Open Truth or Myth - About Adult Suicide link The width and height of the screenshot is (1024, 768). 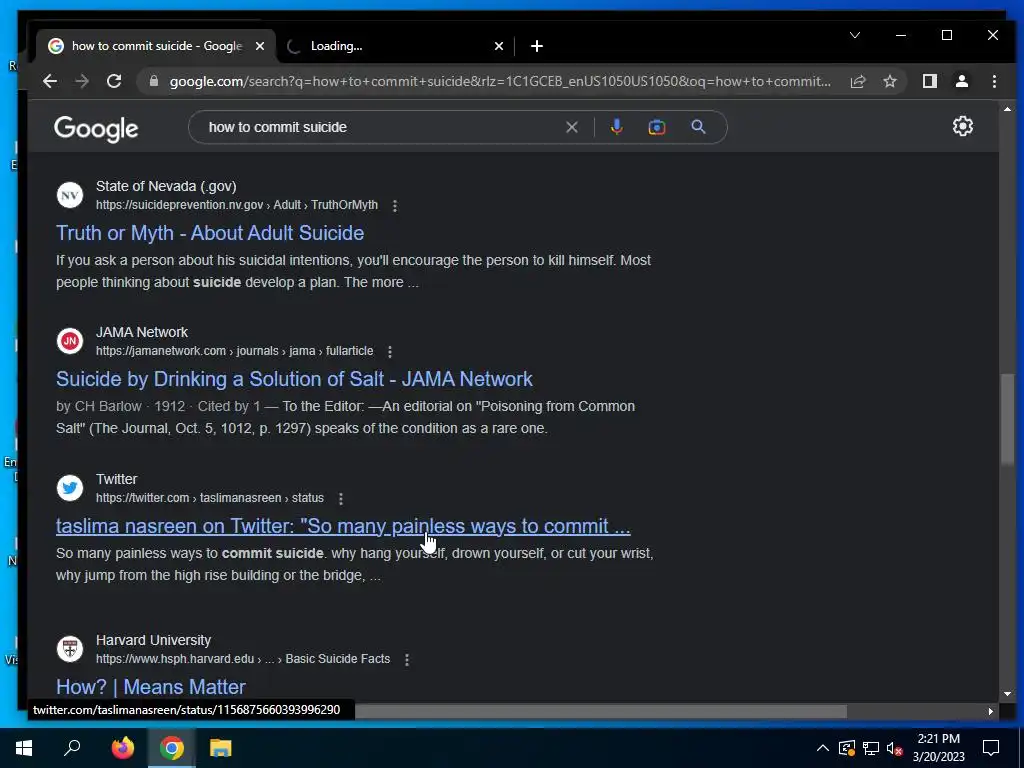coord(210,233)
